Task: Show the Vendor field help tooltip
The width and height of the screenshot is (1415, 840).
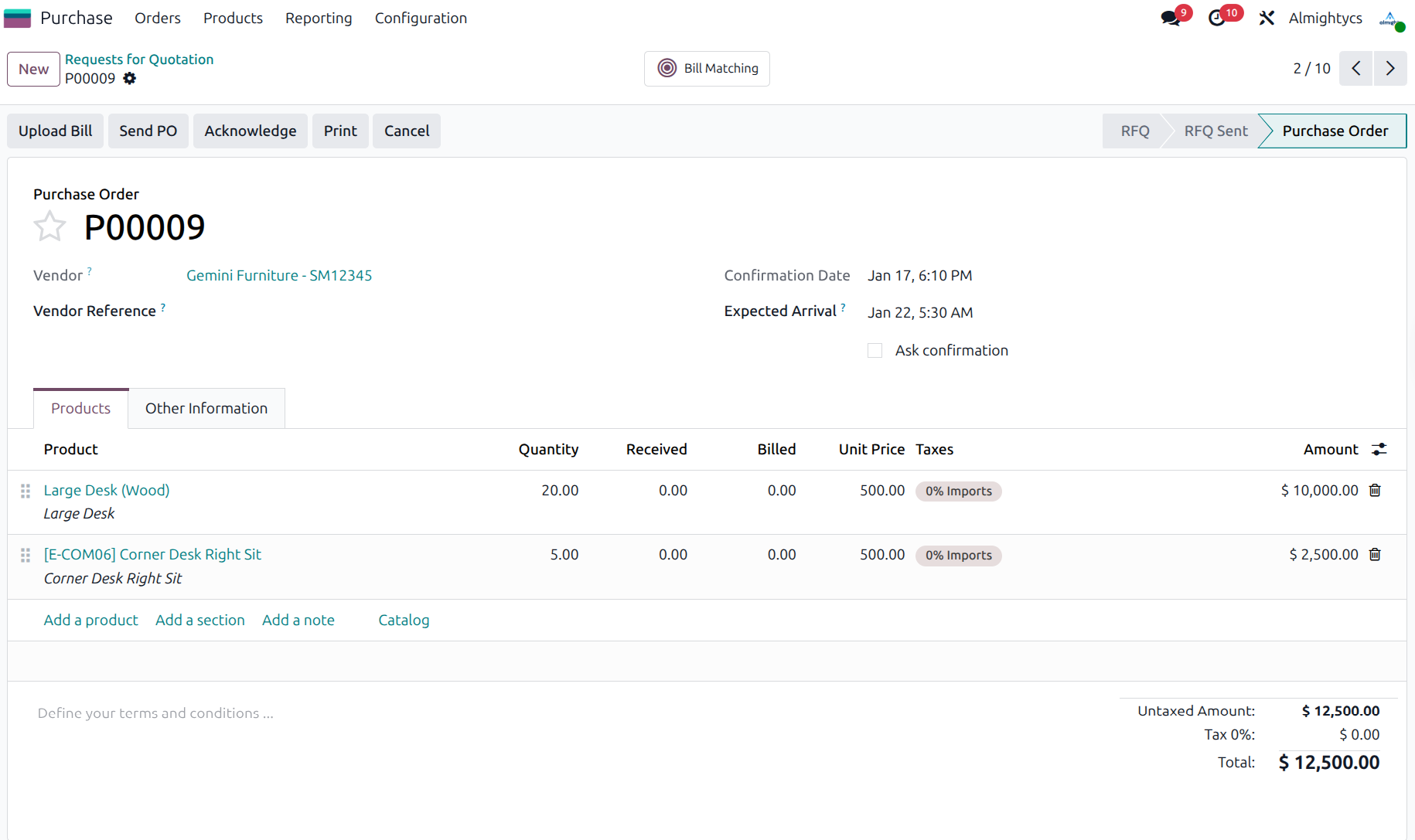Action: tap(89, 270)
